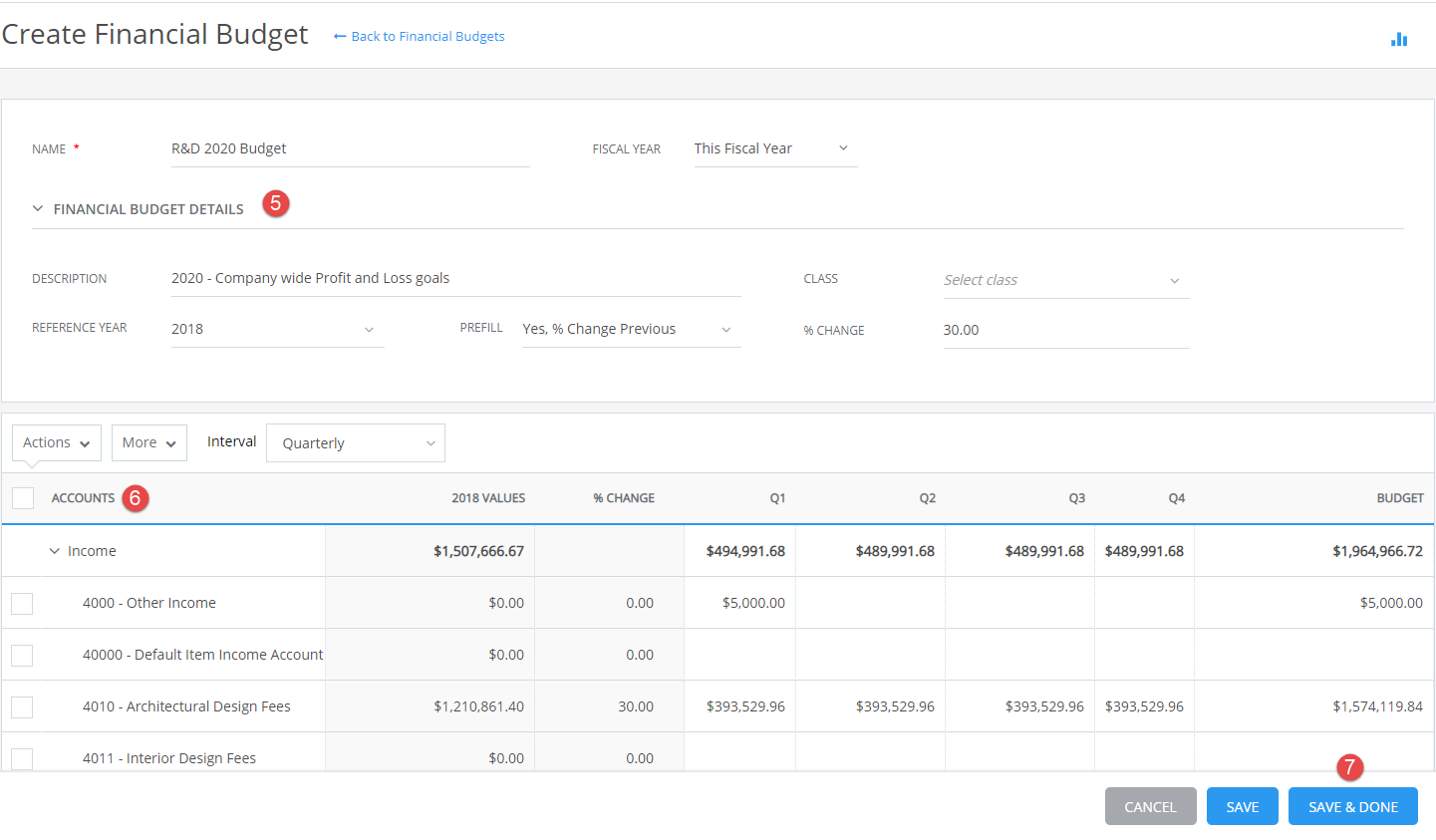The width and height of the screenshot is (1436, 840).
Task: Edit the % Change input field
Action: (x=1065, y=330)
